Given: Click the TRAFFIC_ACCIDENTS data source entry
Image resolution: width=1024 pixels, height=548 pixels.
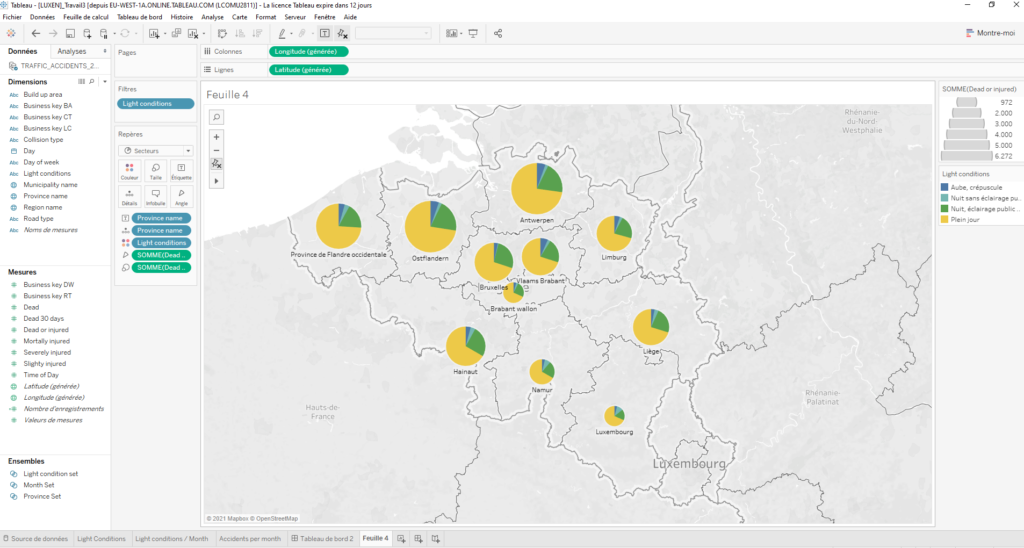Looking at the screenshot, I should tap(54, 66).
